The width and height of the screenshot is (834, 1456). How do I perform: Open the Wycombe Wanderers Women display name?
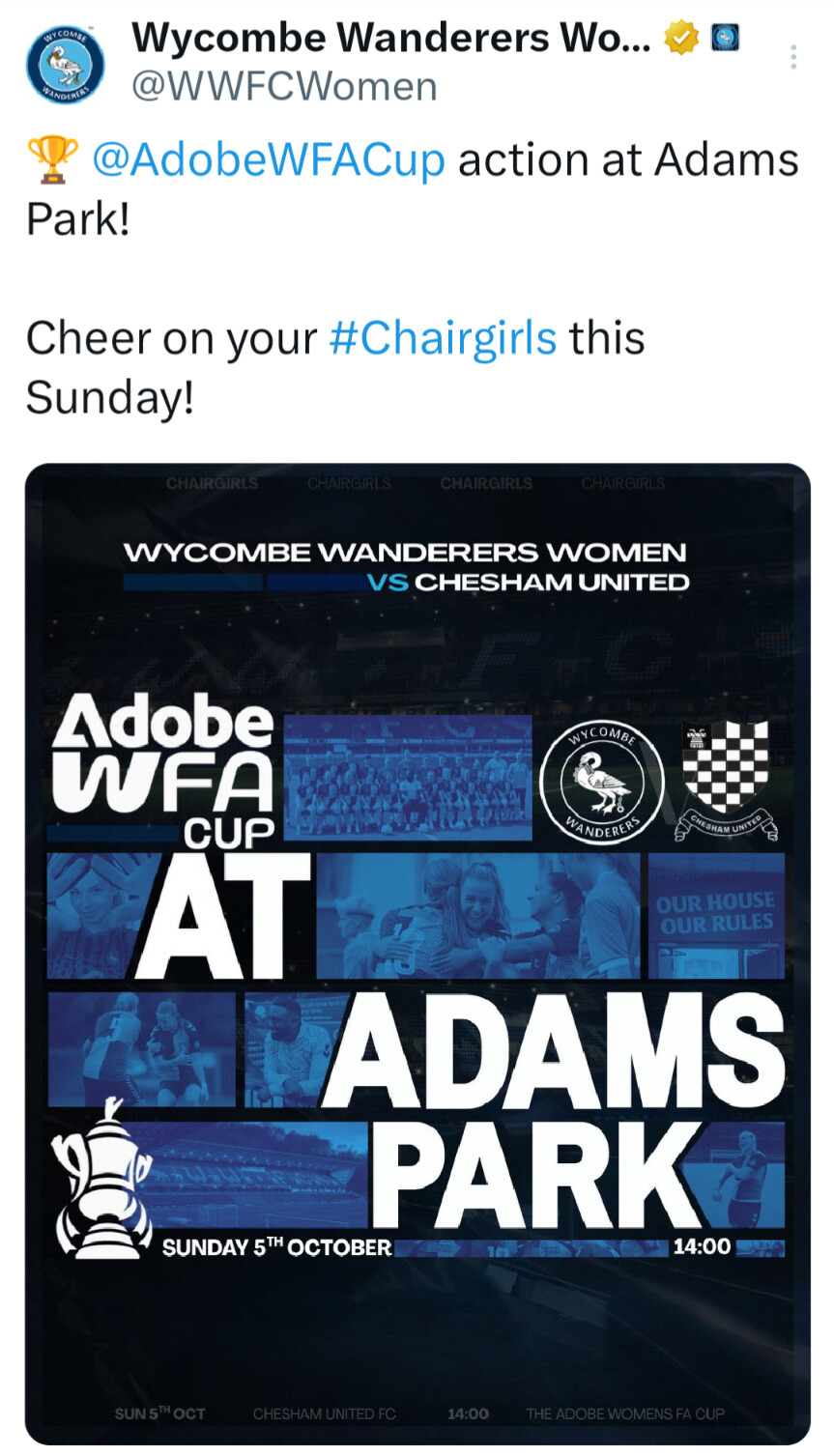[x=391, y=38]
